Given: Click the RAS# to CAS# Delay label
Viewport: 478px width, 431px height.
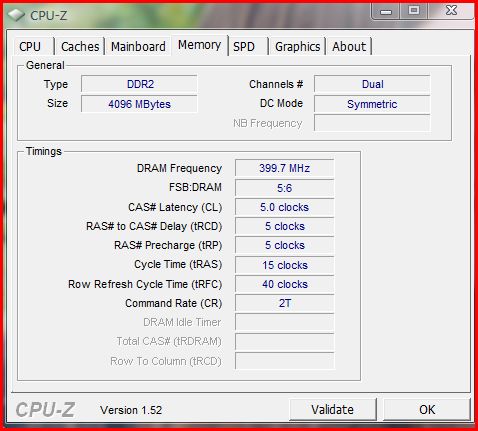Looking at the screenshot, I should 154,226.
